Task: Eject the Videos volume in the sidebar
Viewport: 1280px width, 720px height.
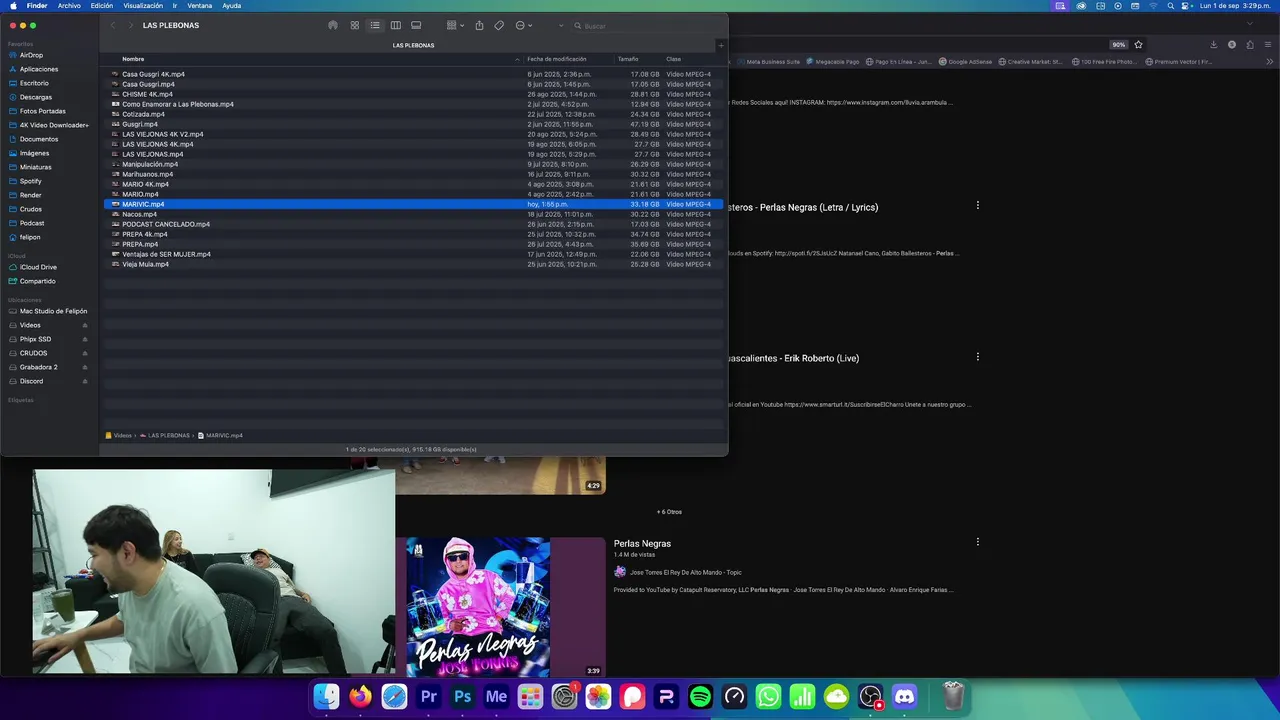Action: coord(85,325)
